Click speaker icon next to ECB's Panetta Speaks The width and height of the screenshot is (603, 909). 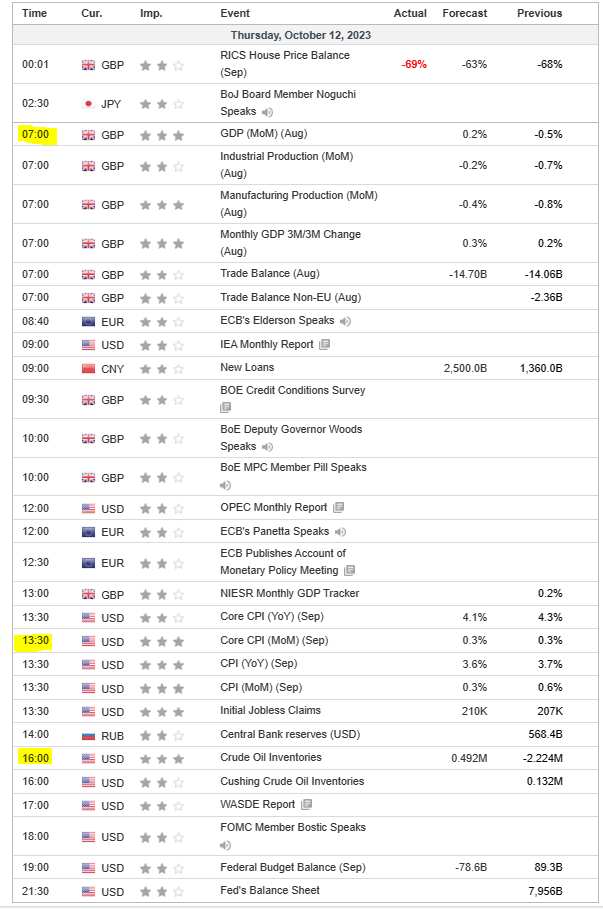(x=340, y=532)
